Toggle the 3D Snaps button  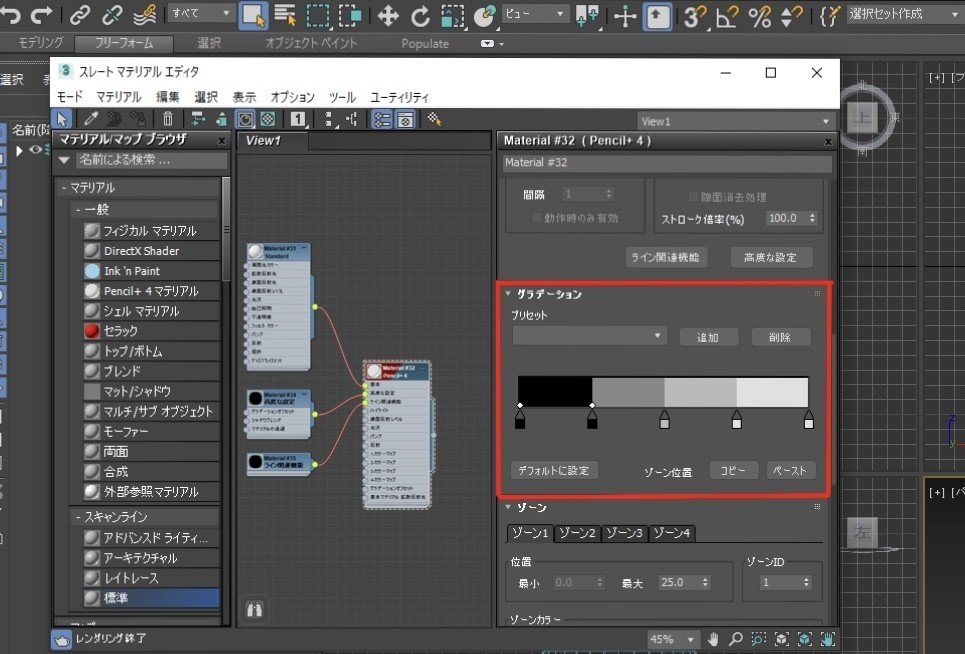[695, 16]
